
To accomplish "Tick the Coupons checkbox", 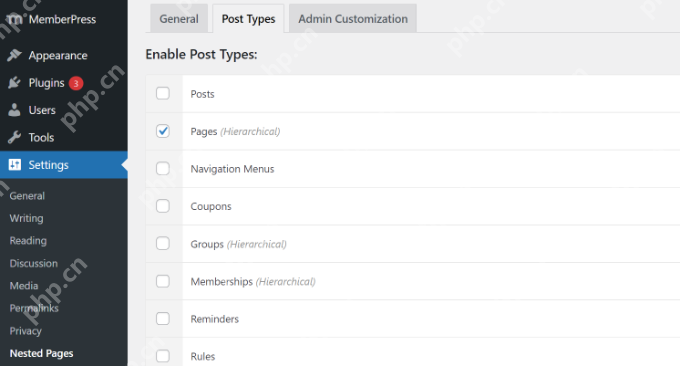I will 163,206.
